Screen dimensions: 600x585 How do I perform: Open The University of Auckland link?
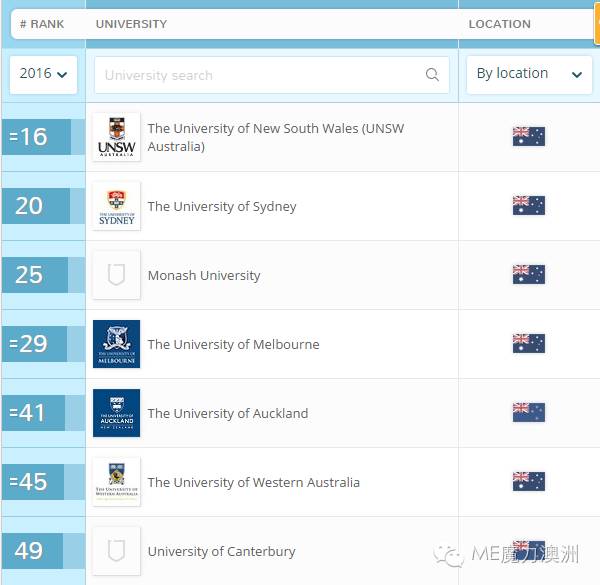[228, 414]
